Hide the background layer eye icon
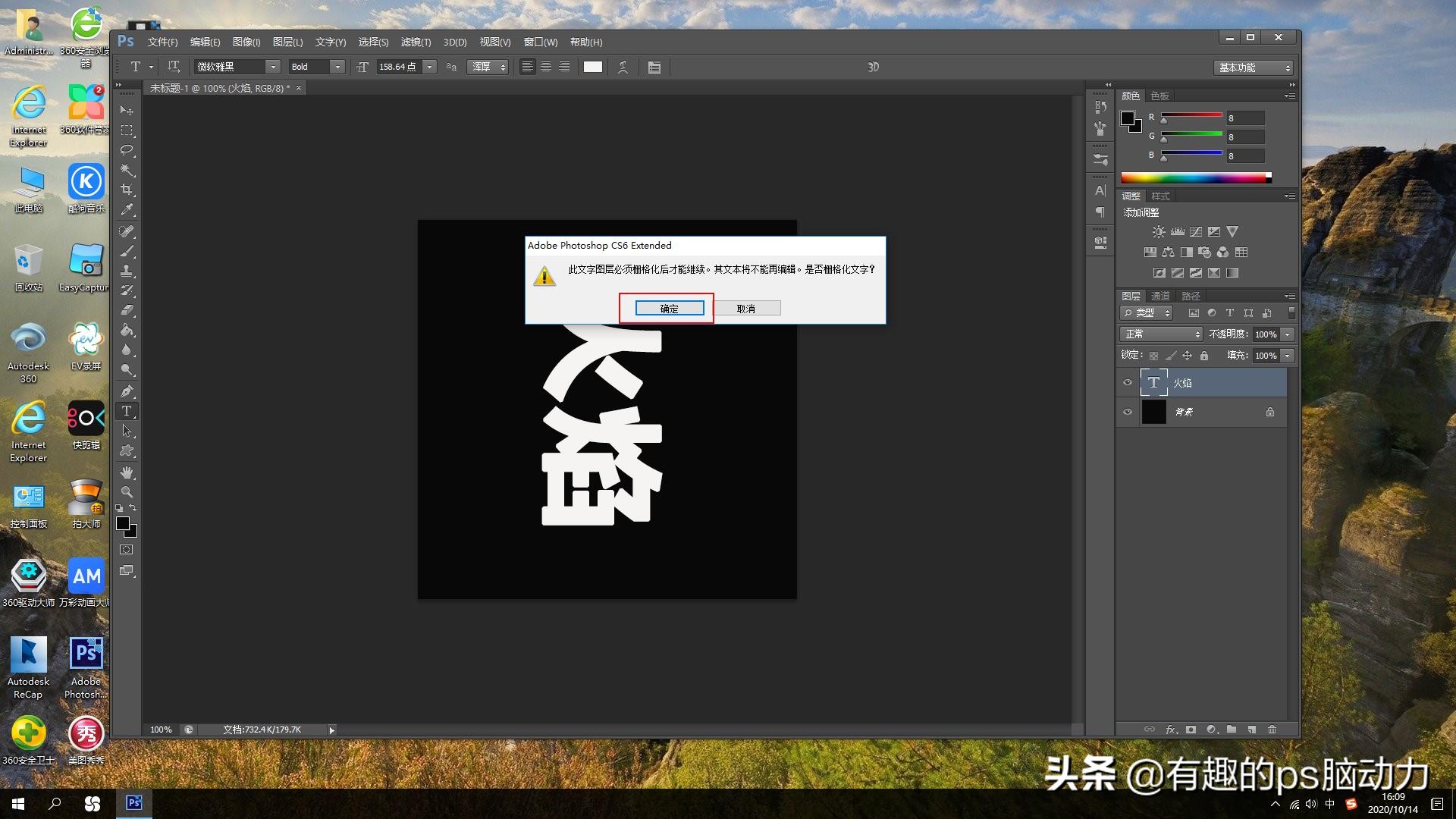Image resolution: width=1456 pixels, height=819 pixels. pyautogui.click(x=1128, y=412)
